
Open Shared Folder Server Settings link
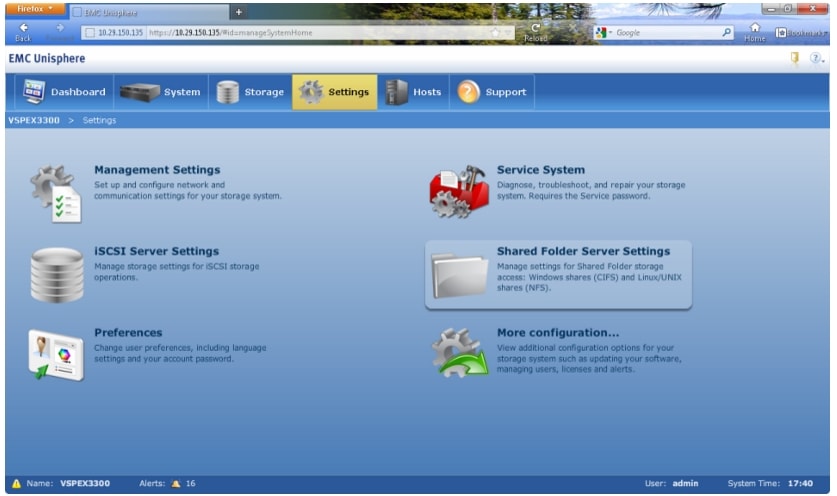pos(583,251)
